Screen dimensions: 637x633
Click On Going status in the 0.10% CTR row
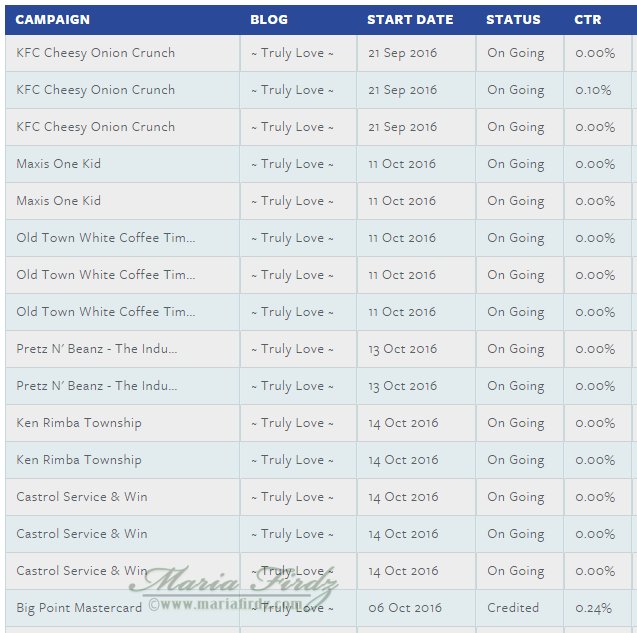pos(516,90)
